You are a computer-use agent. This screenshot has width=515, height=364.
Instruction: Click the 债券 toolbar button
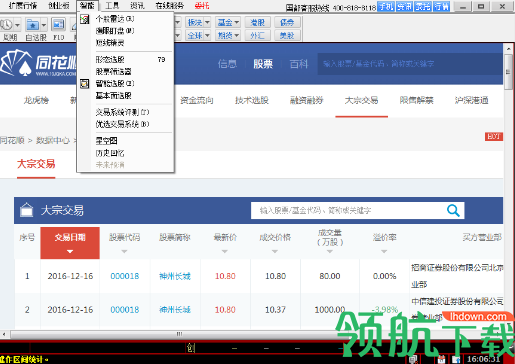pyautogui.click(x=287, y=23)
